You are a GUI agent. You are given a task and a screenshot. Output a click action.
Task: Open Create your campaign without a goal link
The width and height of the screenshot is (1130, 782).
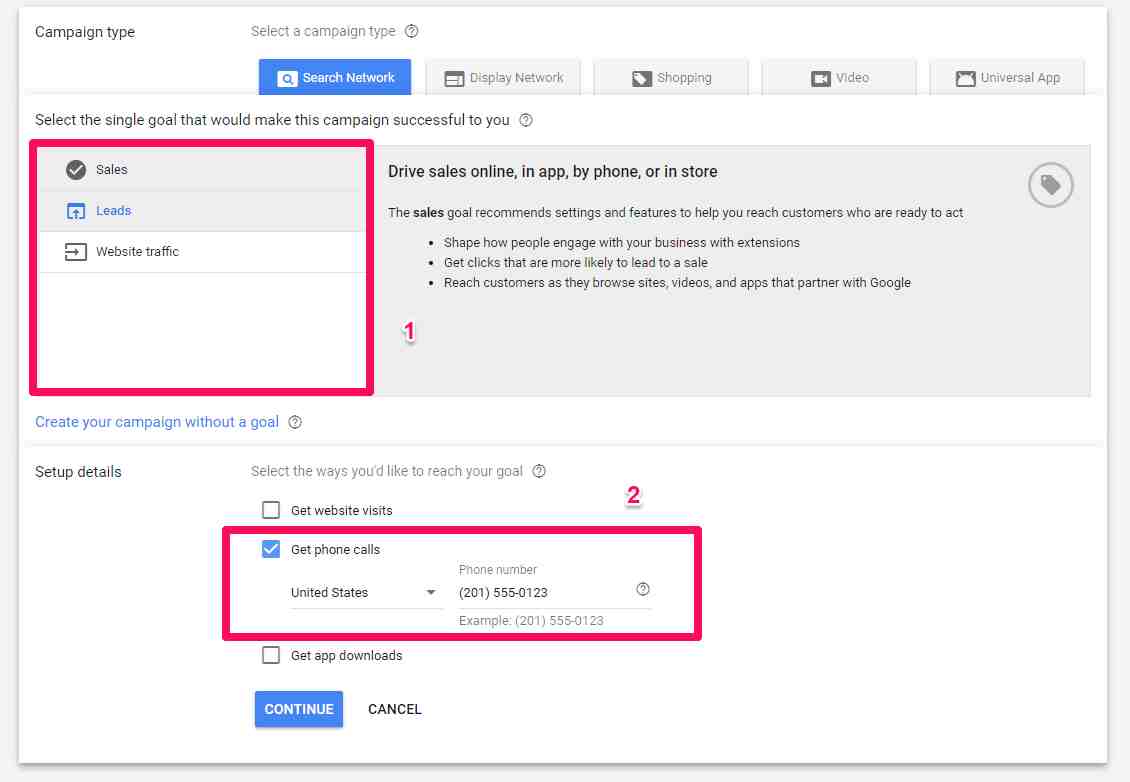157,422
